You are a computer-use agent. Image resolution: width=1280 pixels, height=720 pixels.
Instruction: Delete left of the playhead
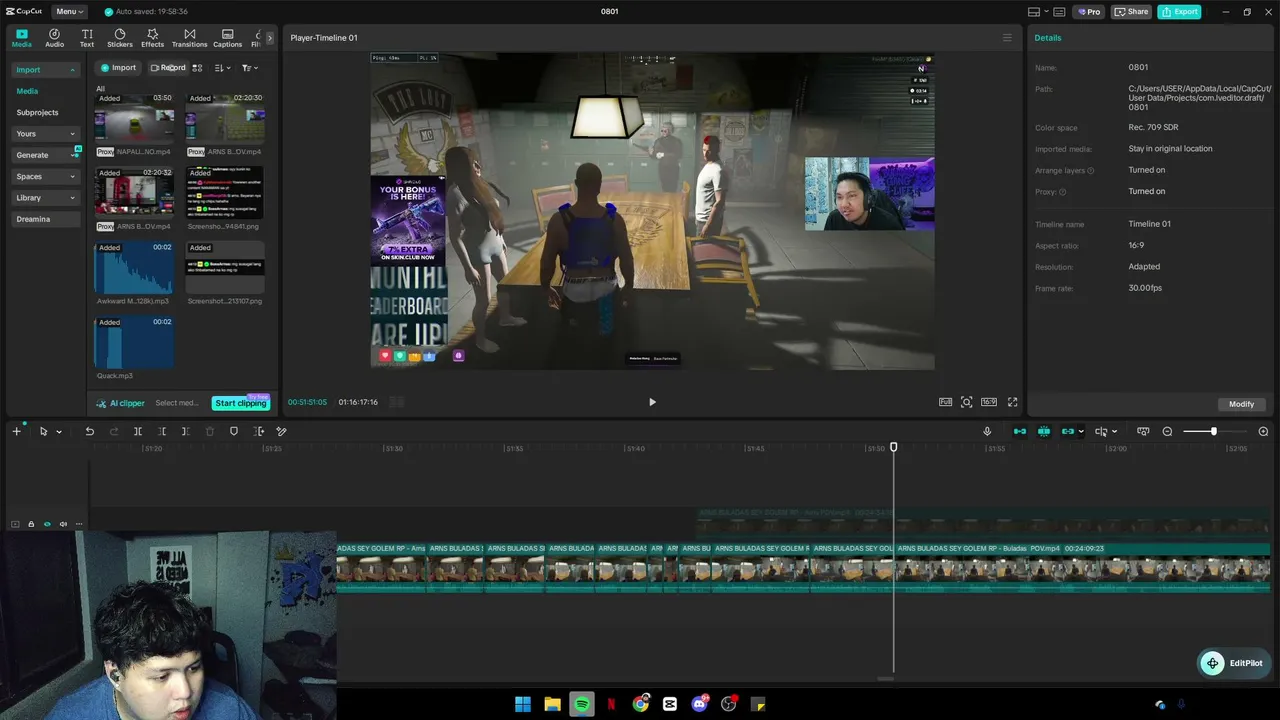[162, 431]
